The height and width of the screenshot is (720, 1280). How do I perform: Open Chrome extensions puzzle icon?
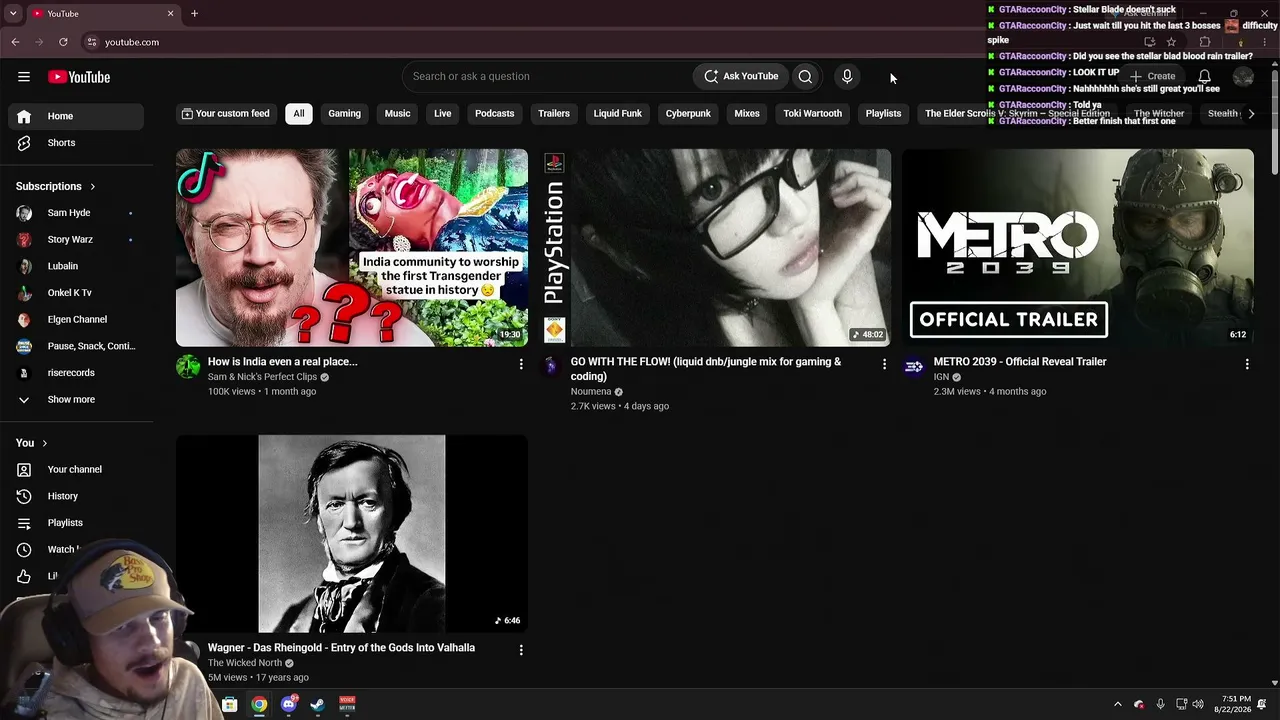[1205, 42]
